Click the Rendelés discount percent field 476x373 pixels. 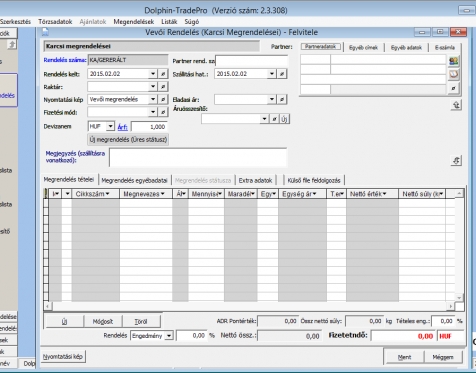pos(191,336)
